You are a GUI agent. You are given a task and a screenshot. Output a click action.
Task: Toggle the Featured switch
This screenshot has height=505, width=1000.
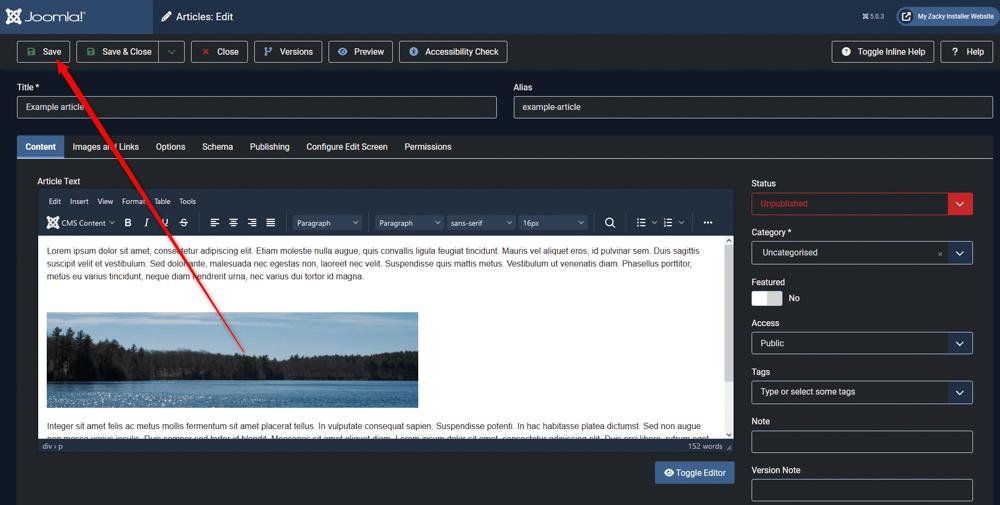coord(767,298)
